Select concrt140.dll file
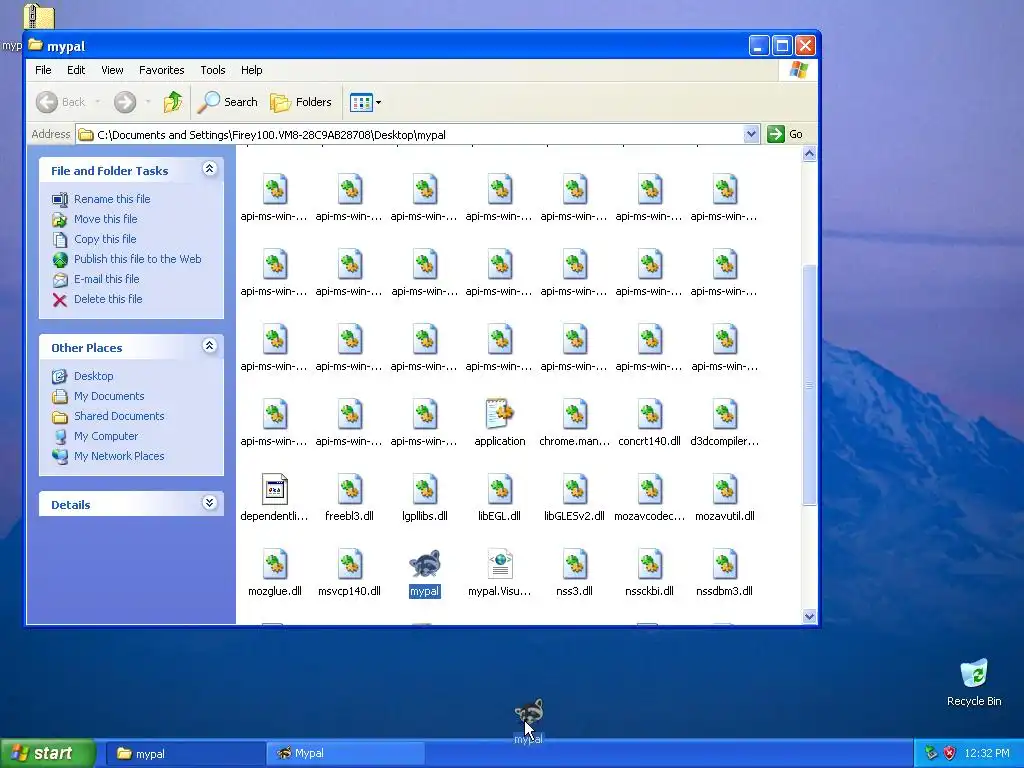This screenshot has width=1024, height=768. [649, 422]
